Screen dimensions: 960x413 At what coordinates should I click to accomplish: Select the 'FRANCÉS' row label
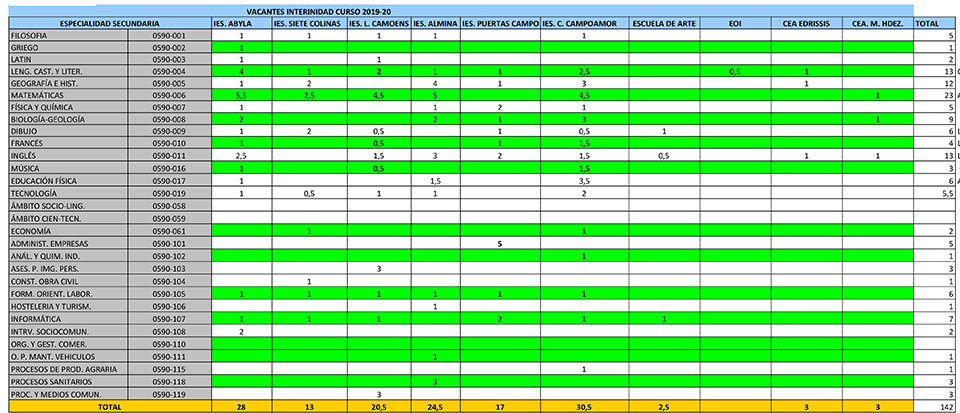point(69,143)
